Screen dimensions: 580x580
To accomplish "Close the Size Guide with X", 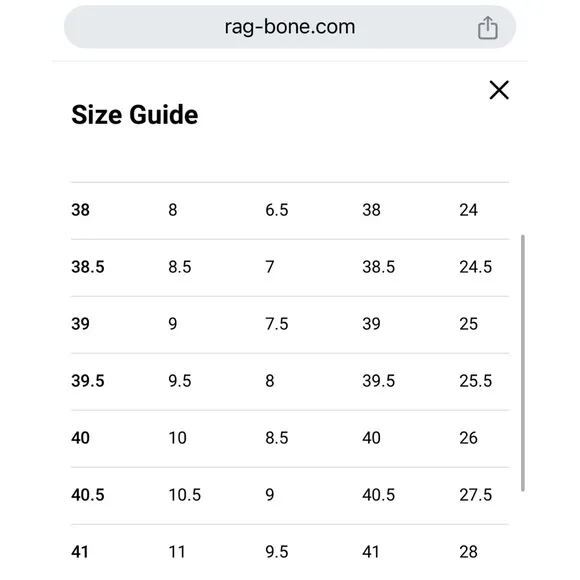I will [x=499, y=90].
